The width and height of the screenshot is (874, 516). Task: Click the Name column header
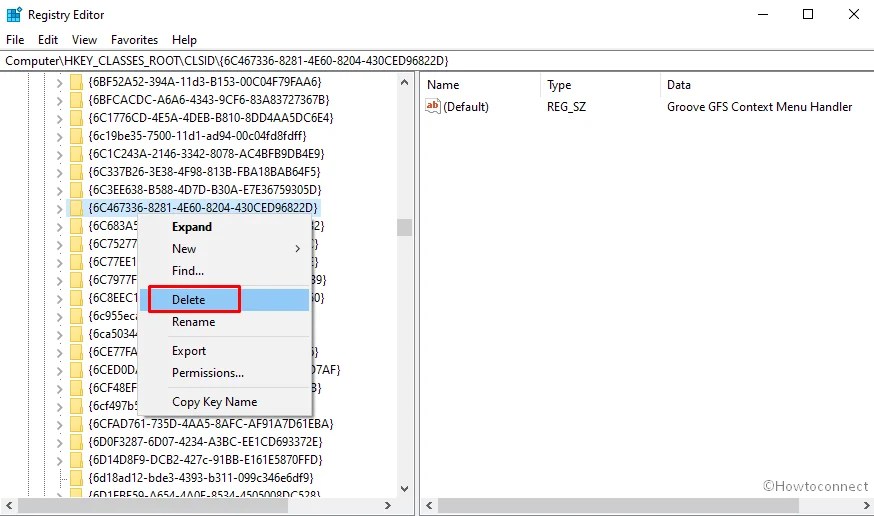click(443, 85)
